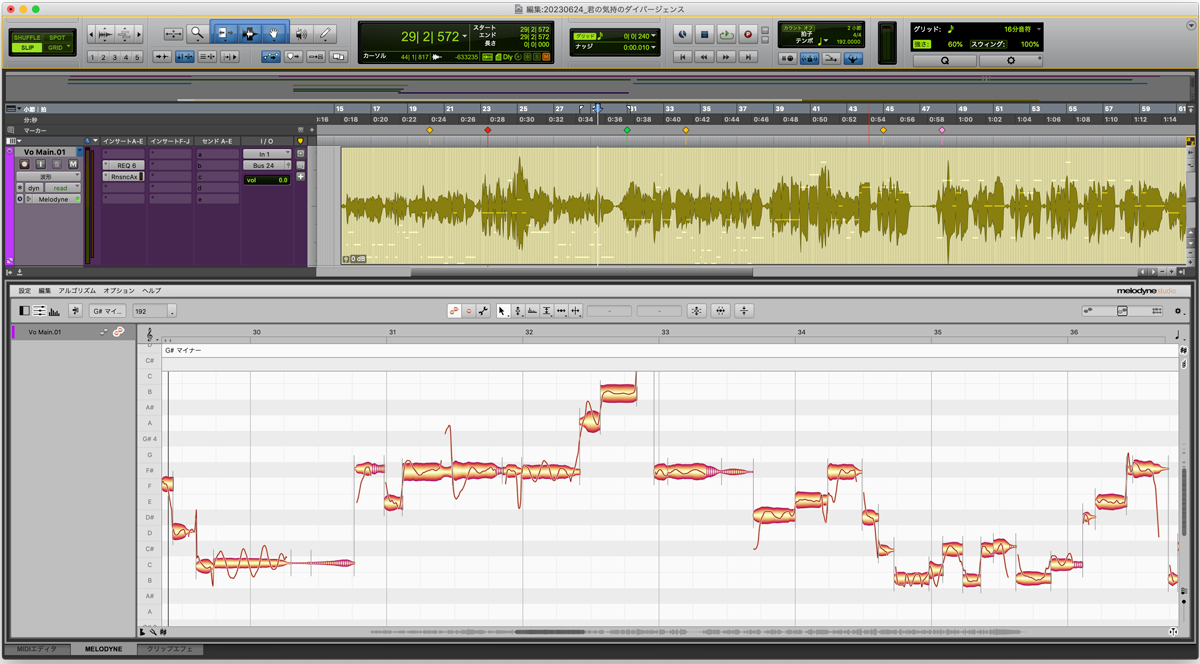This screenshot has width=1200, height=664.
Task: Open the In 1 input selector
Action: (x=267, y=154)
